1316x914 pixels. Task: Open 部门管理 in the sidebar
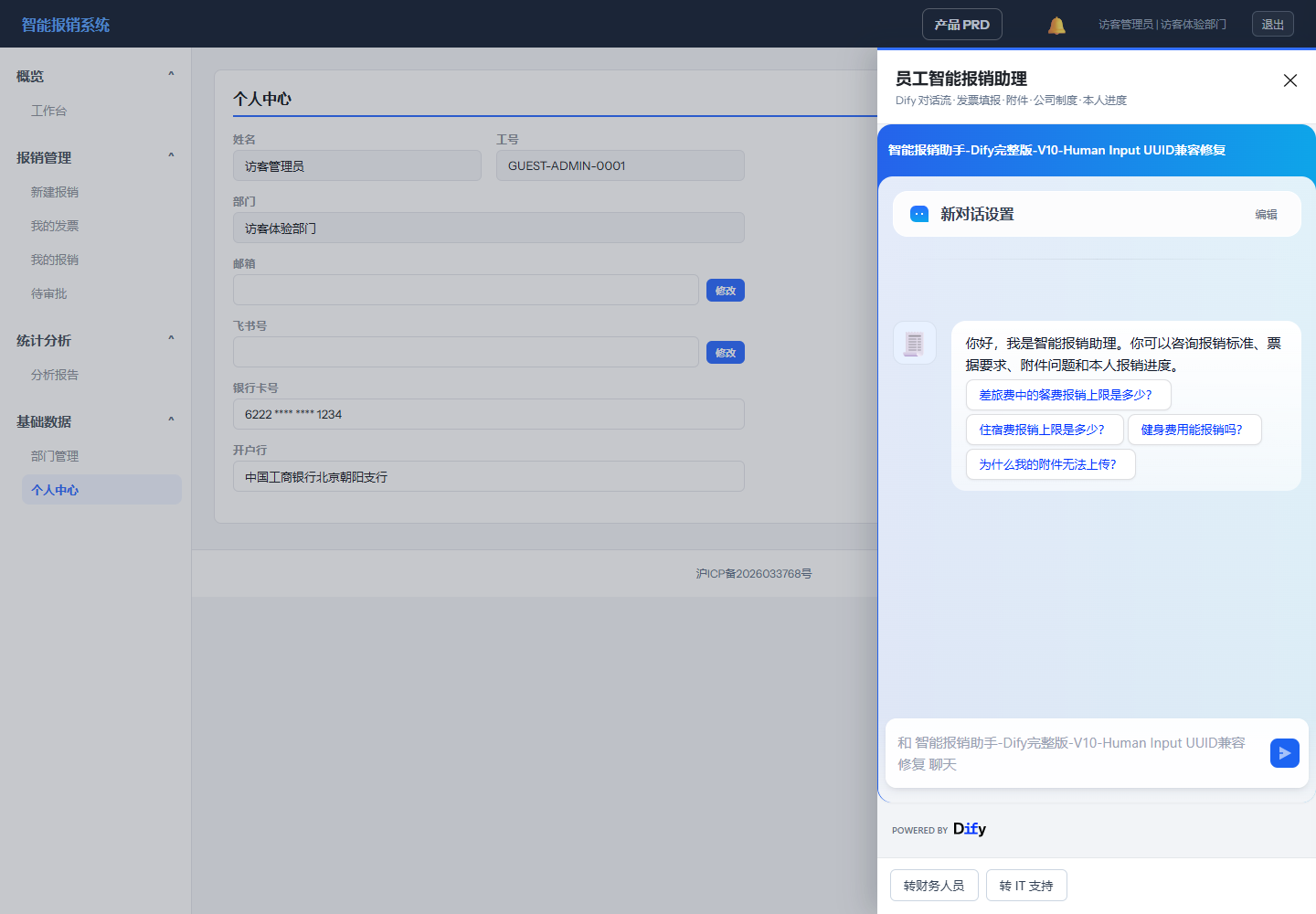(101, 456)
